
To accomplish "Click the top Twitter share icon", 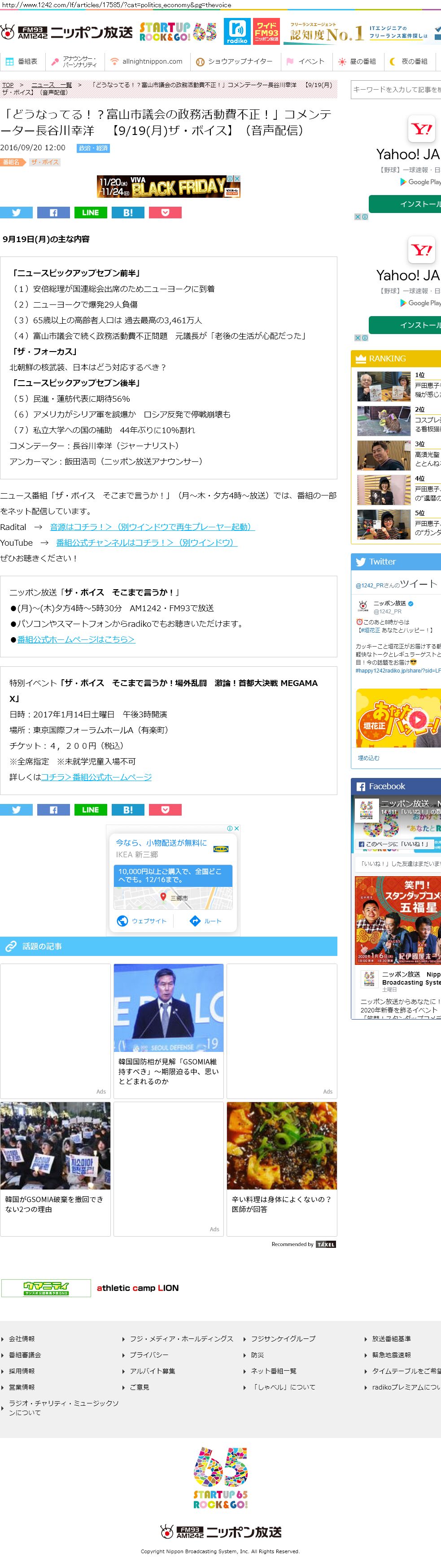I will (x=17, y=213).
